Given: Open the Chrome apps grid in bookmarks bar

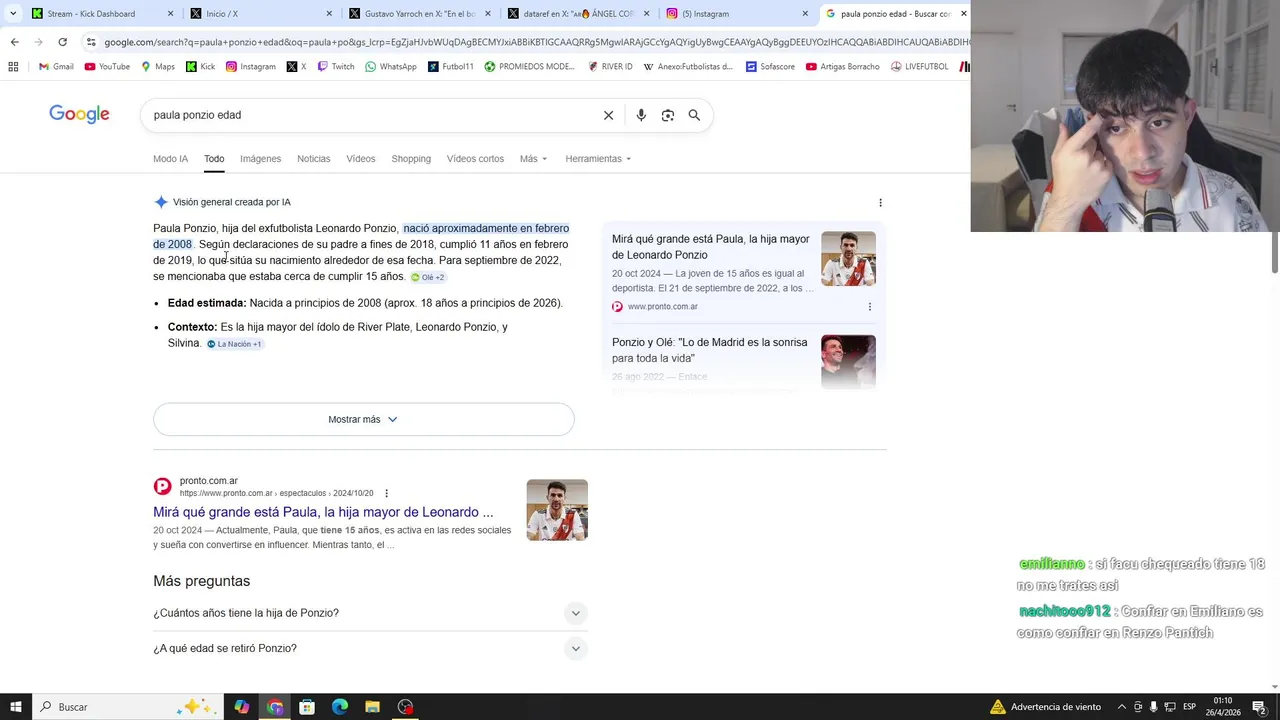Looking at the screenshot, I should 13,67.
